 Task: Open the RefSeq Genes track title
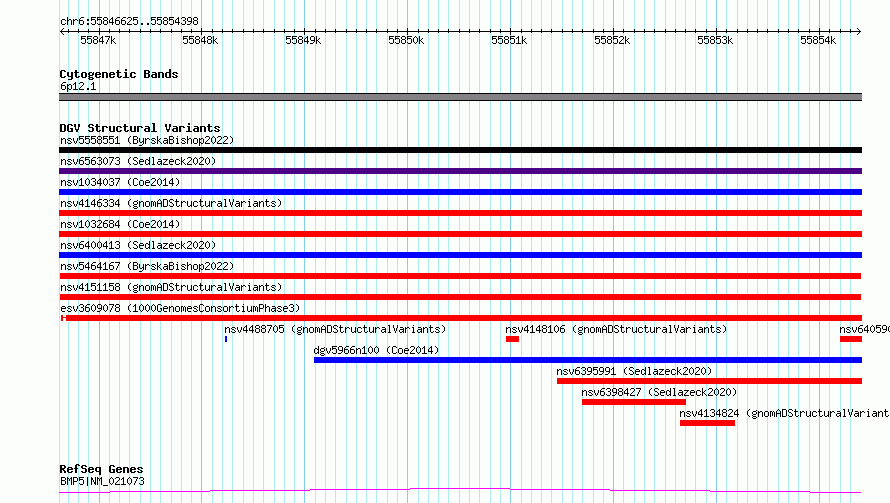[x=101, y=469]
